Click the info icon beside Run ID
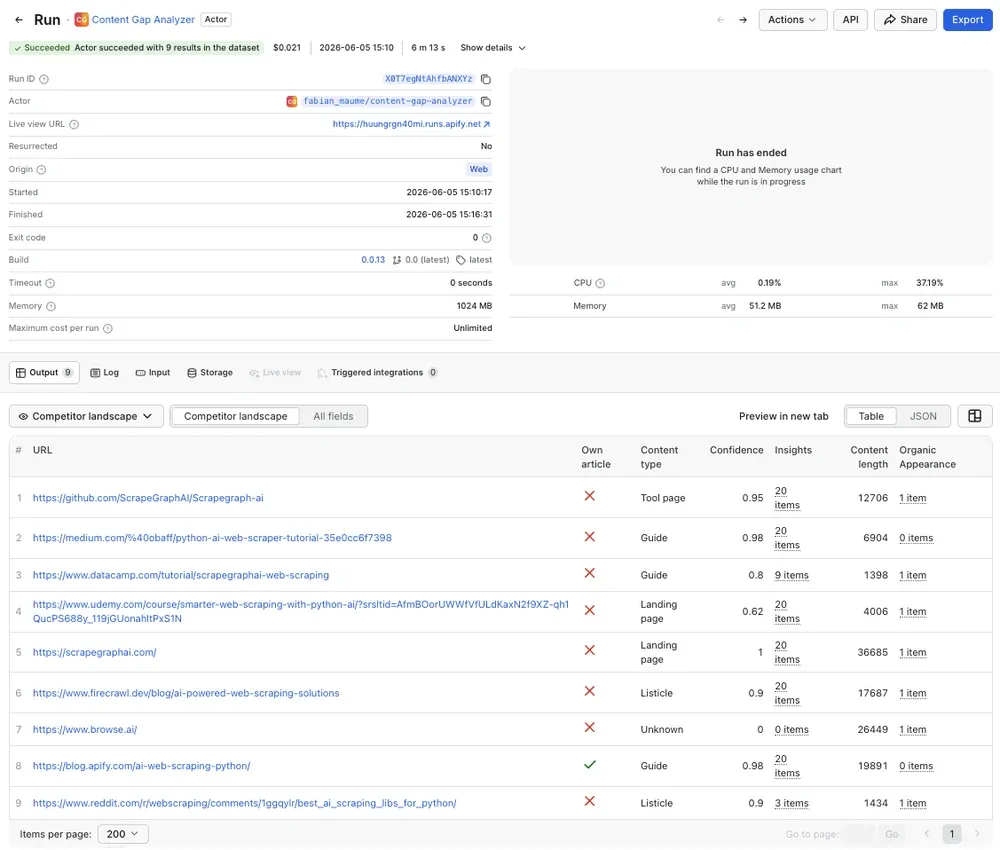Image resolution: width=1000 pixels, height=850 pixels. 44,79
